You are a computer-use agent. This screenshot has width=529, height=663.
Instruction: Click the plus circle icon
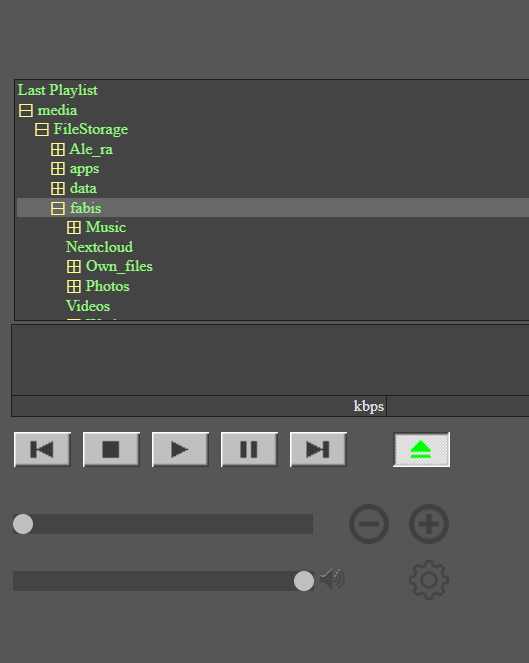click(x=429, y=524)
